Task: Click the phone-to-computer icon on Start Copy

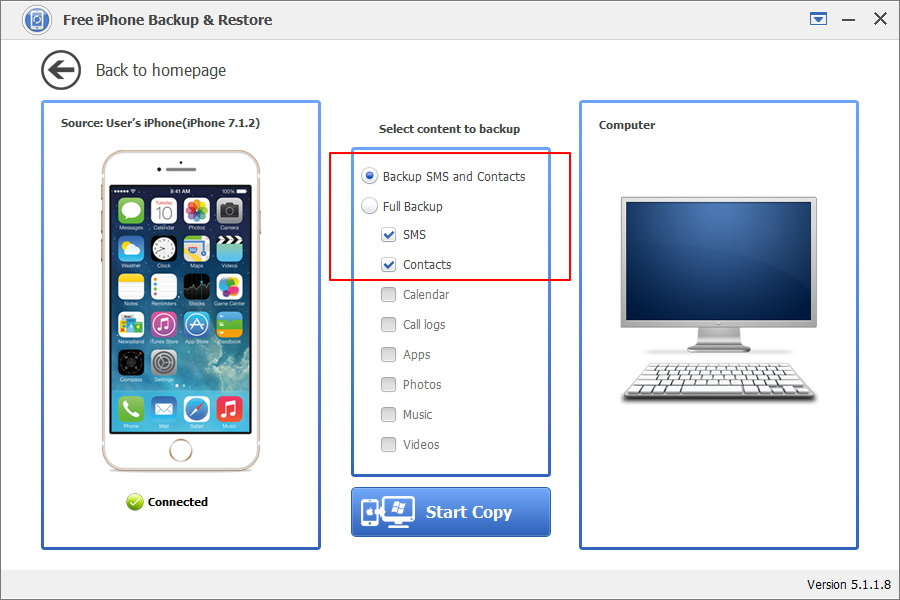Action: 388,512
